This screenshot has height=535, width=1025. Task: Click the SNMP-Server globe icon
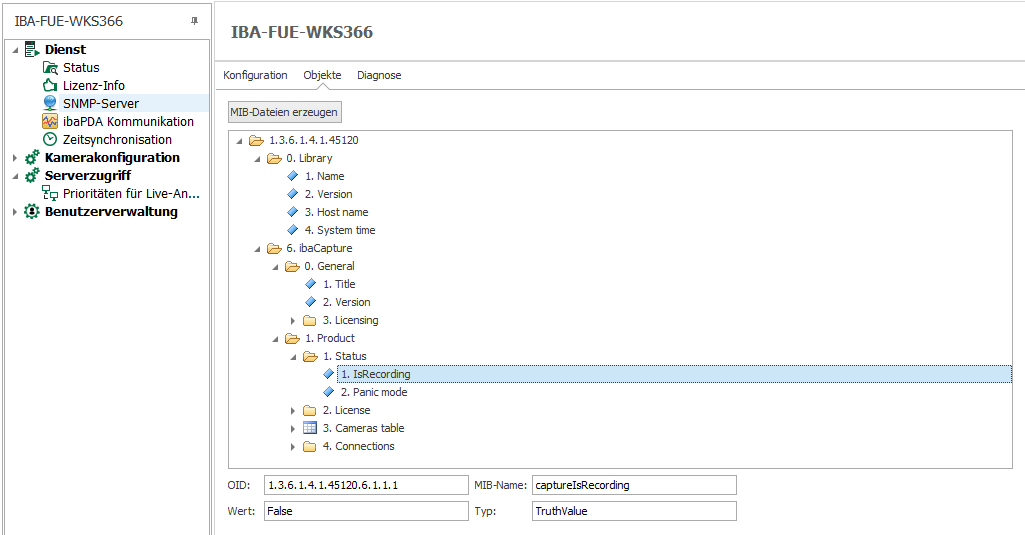[50, 104]
